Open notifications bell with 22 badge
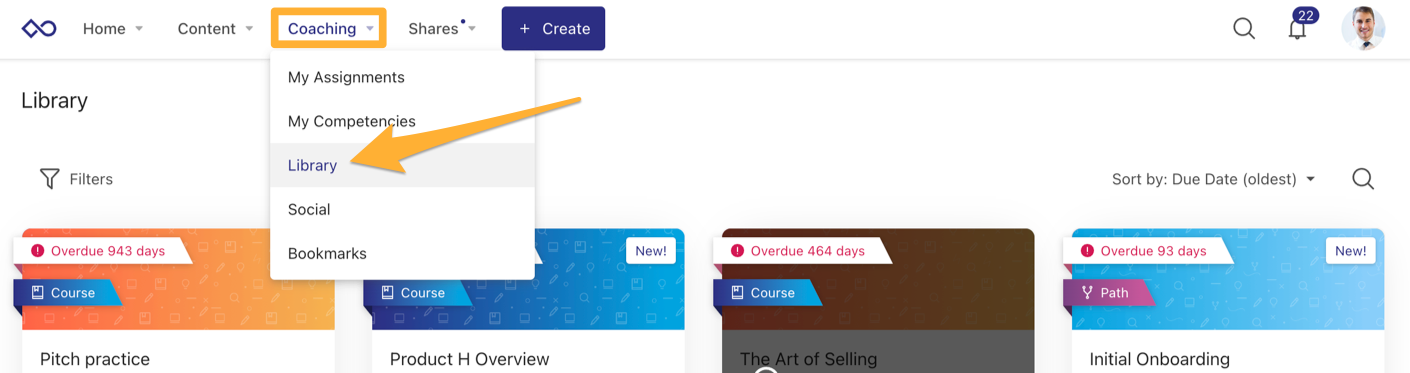1410x373 pixels. point(1298,28)
